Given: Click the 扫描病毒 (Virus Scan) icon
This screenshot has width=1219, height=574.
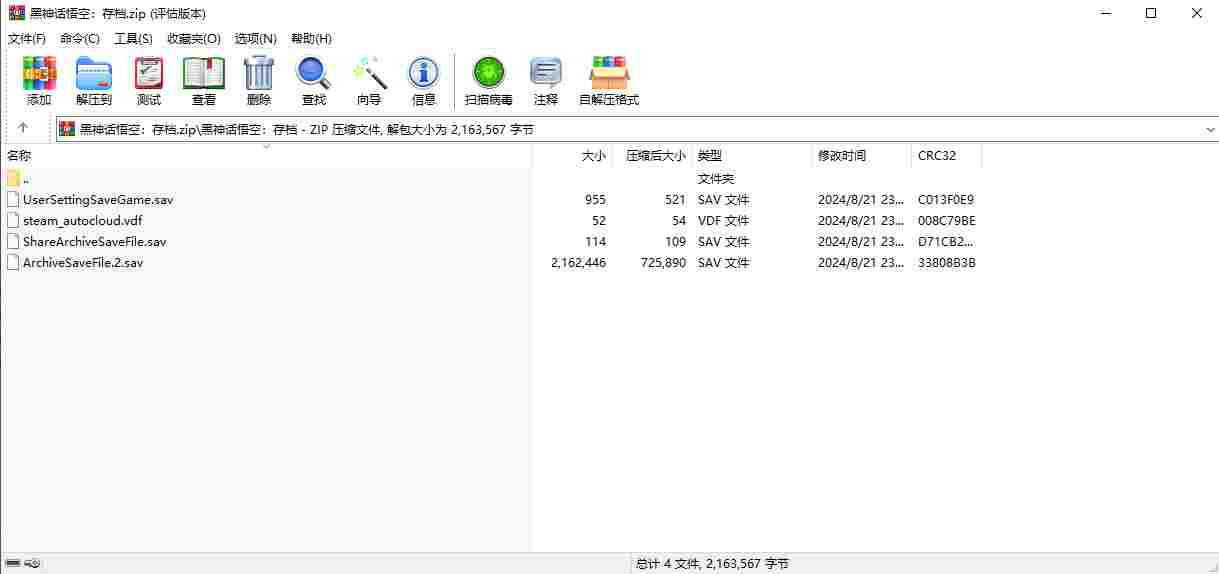Looking at the screenshot, I should point(489,73).
